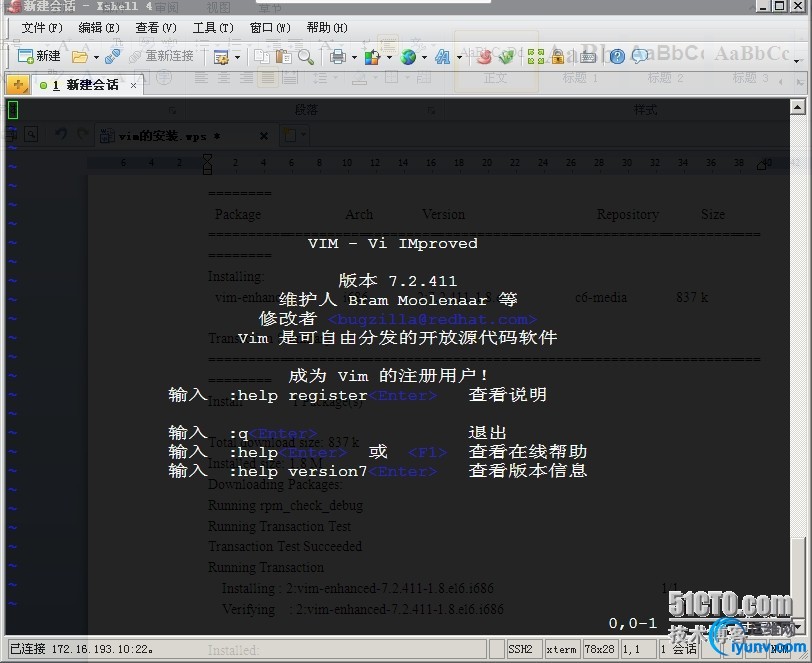Click the bugzilla@redhat.com address

432,319
